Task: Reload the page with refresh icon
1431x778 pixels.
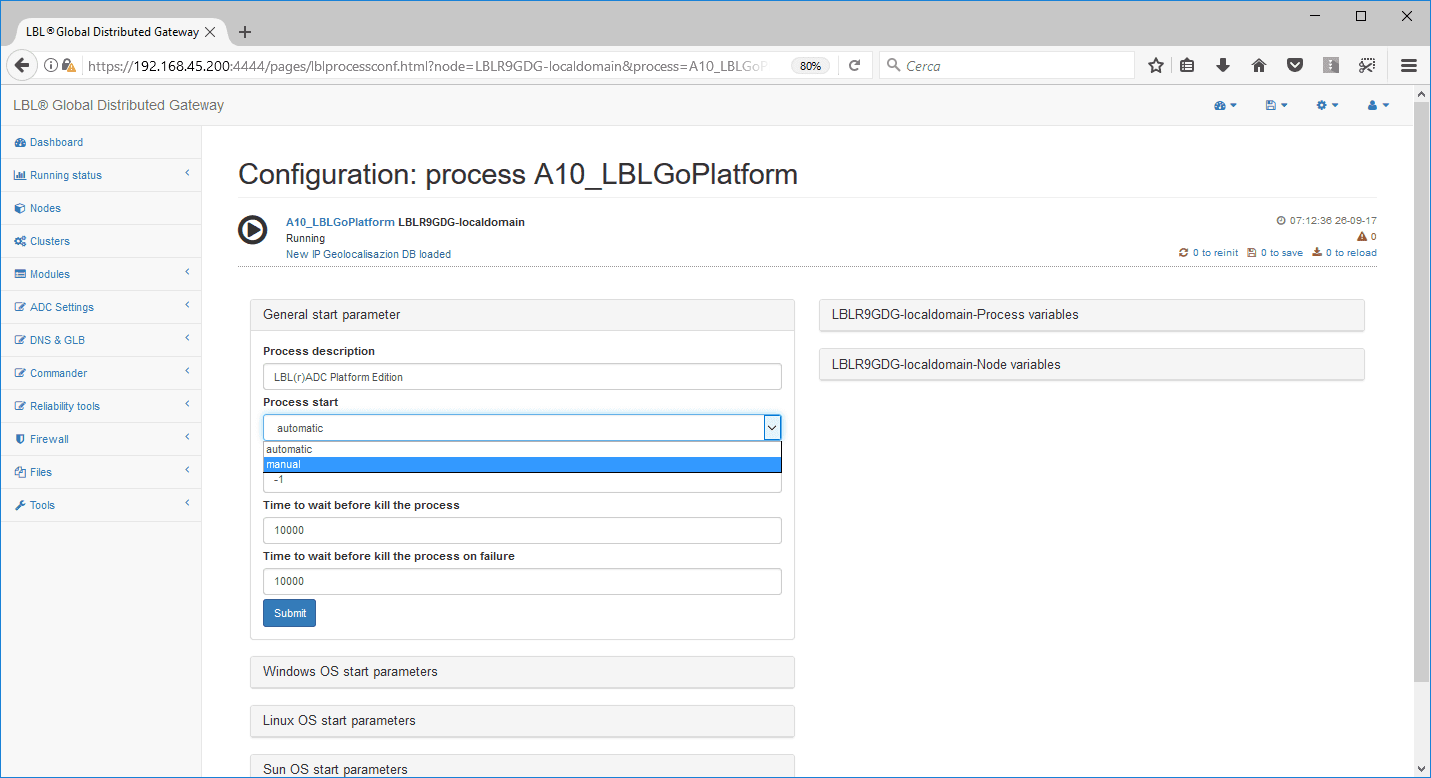Action: tap(854, 65)
